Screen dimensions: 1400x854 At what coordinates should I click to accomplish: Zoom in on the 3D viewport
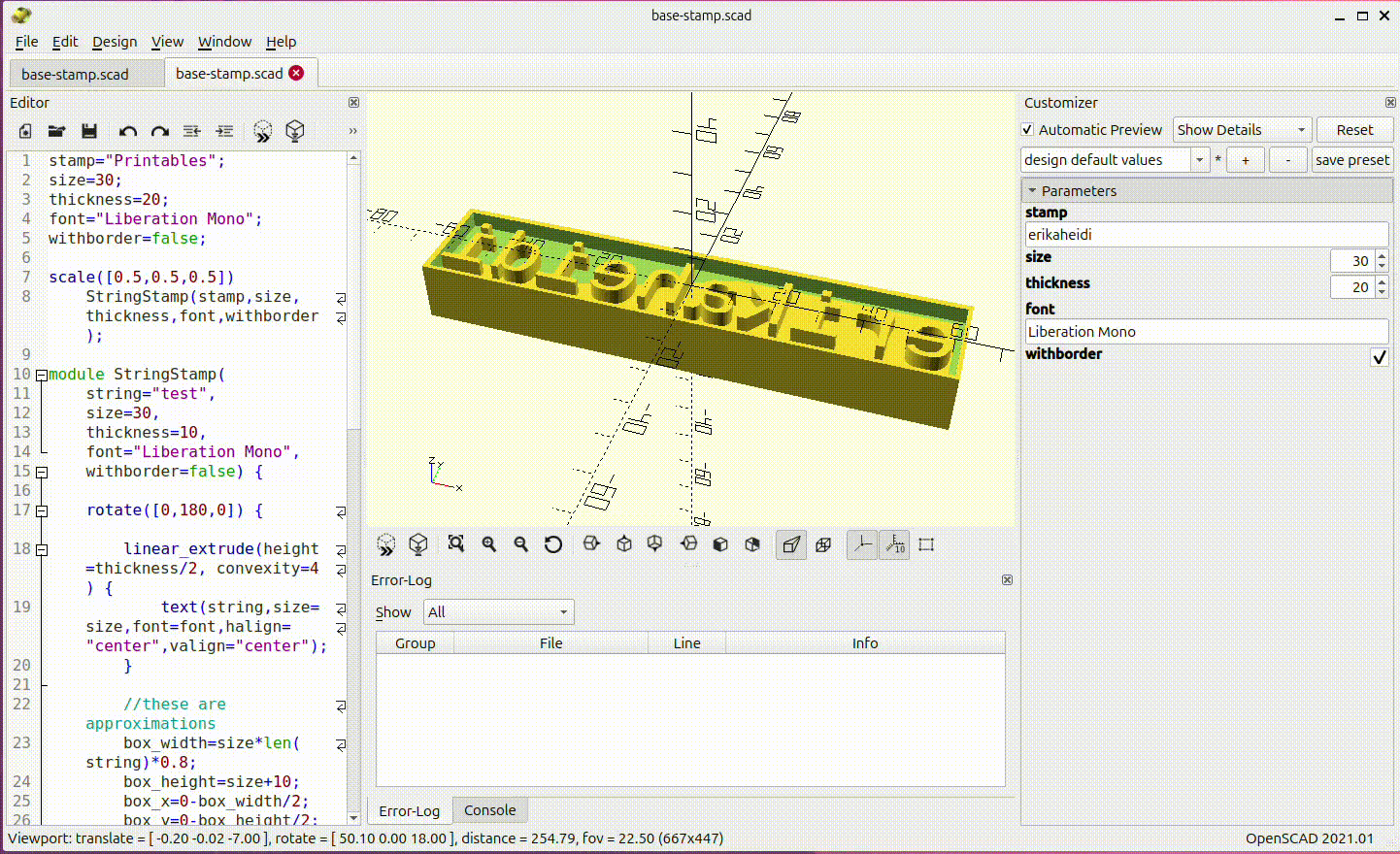(489, 544)
